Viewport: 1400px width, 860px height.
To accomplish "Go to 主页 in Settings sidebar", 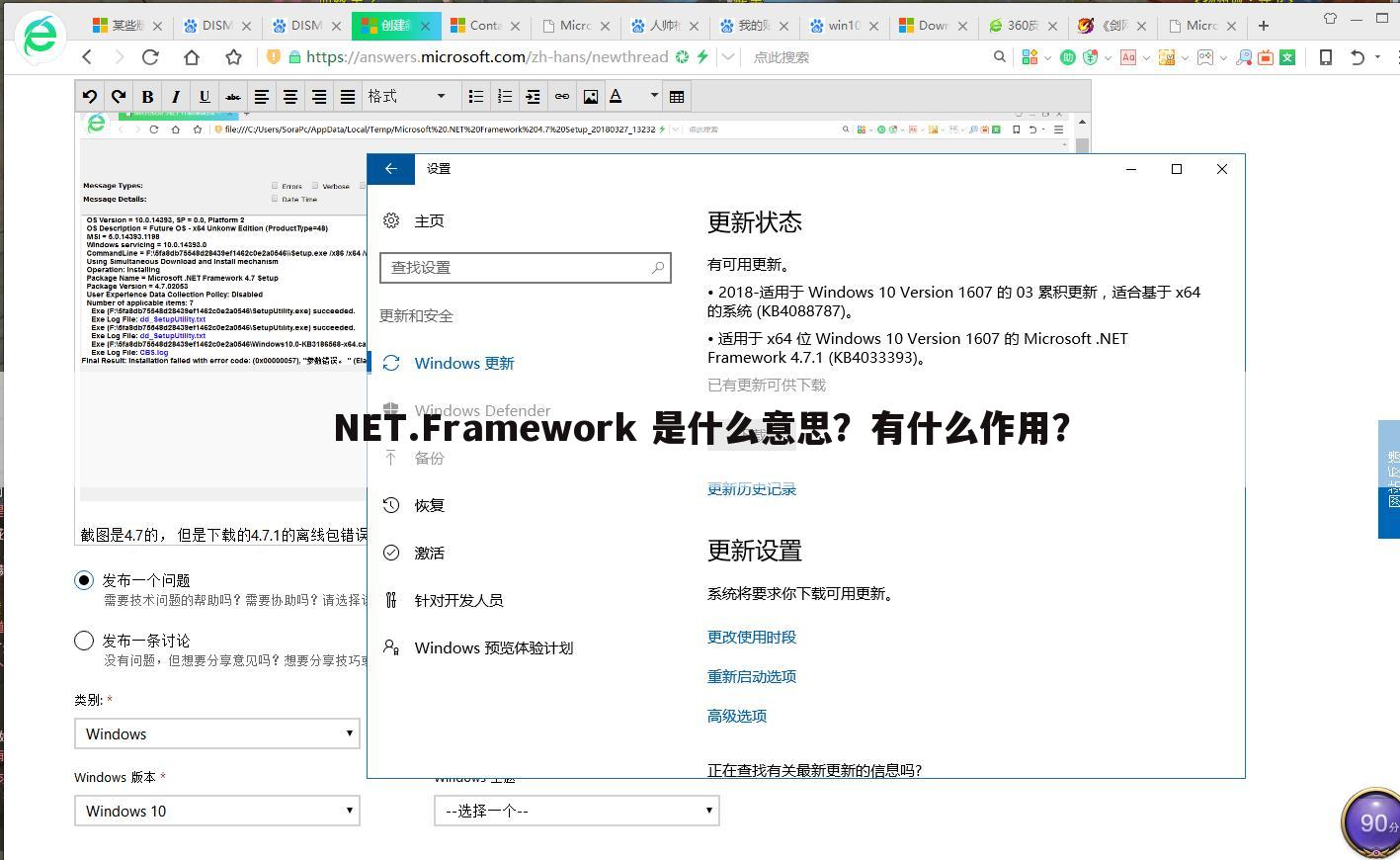I will [429, 220].
